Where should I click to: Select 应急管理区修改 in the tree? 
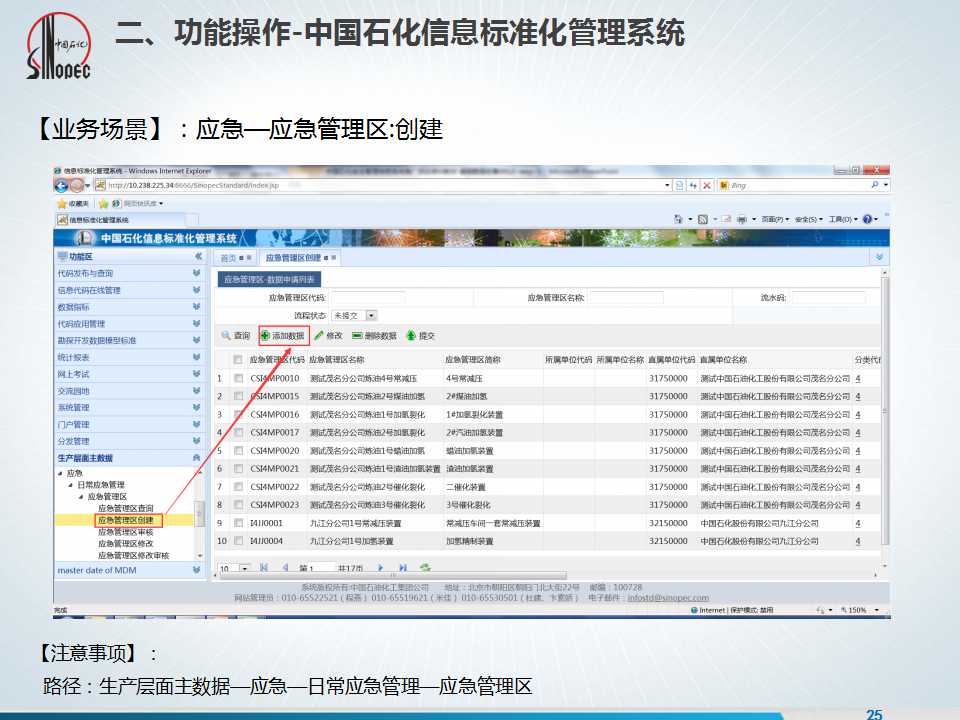point(126,544)
